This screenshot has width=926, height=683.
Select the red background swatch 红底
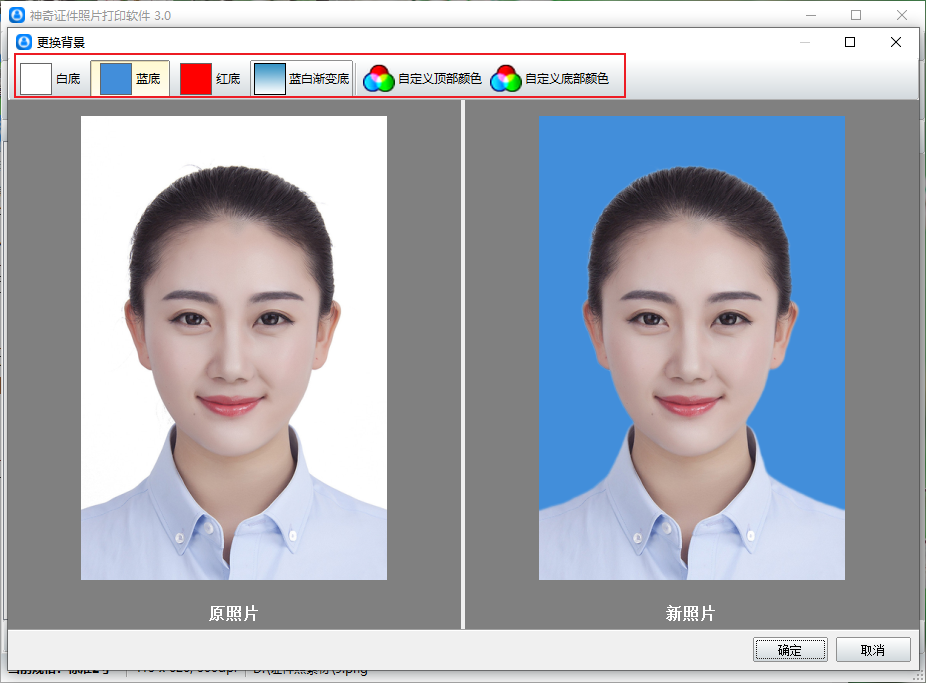210,79
